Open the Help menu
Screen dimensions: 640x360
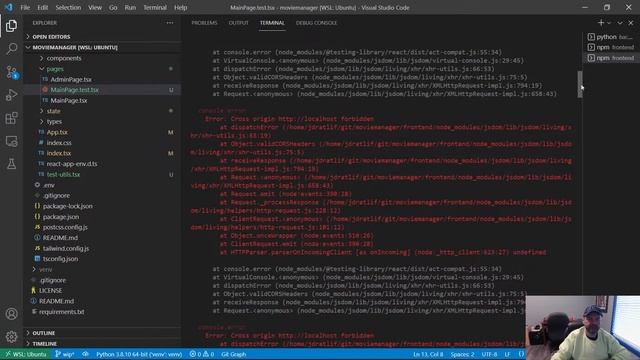pos(180,7)
